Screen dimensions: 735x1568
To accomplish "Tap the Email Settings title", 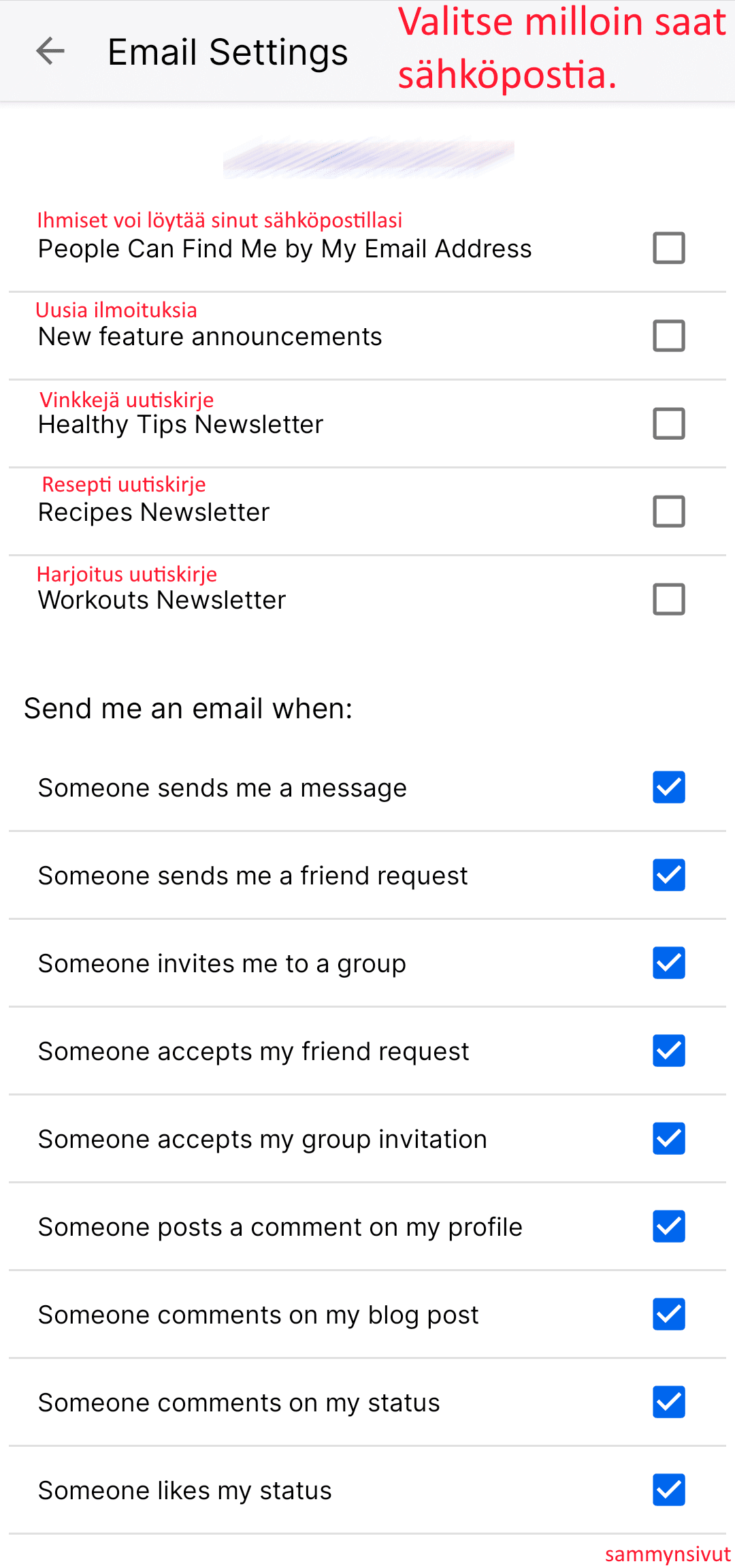I will [x=227, y=52].
